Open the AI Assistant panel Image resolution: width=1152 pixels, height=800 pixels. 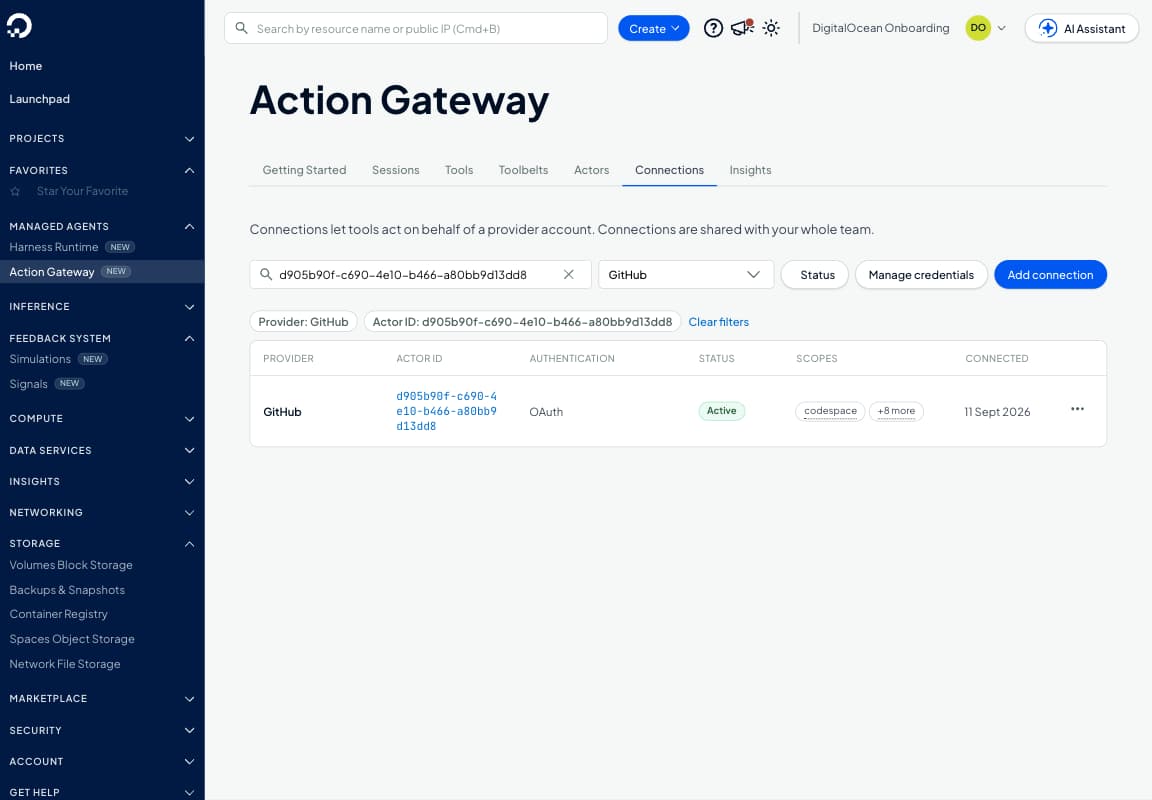1081,29
